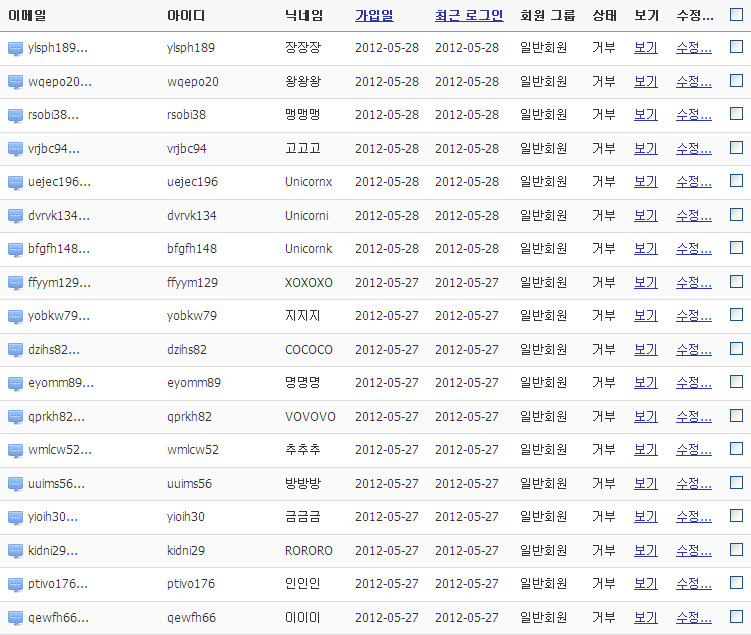Viewport: 751px width, 635px height.
Task: Click the message icon next to uejec196 email
Action: (15, 182)
